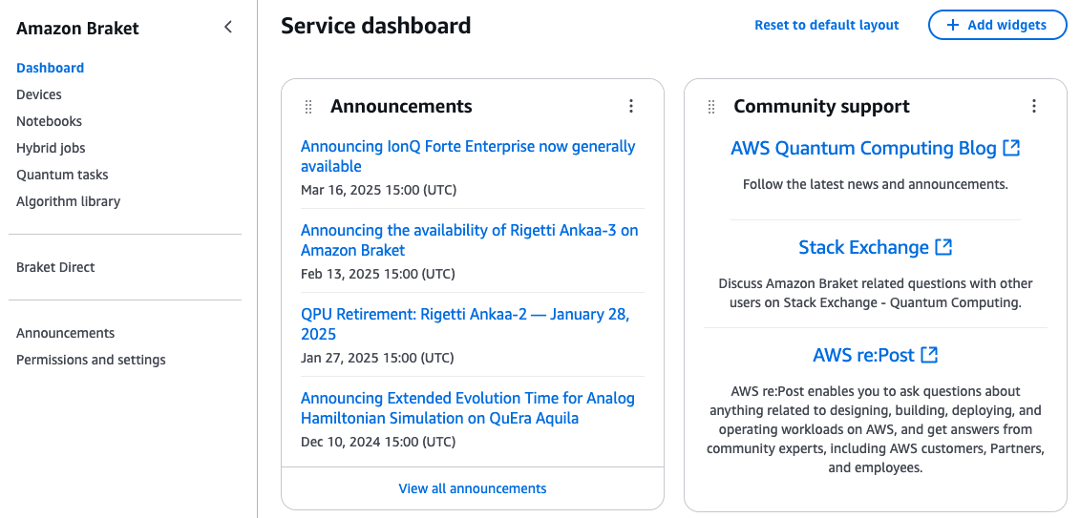Select Hybrid jobs navigation item

tap(50, 148)
